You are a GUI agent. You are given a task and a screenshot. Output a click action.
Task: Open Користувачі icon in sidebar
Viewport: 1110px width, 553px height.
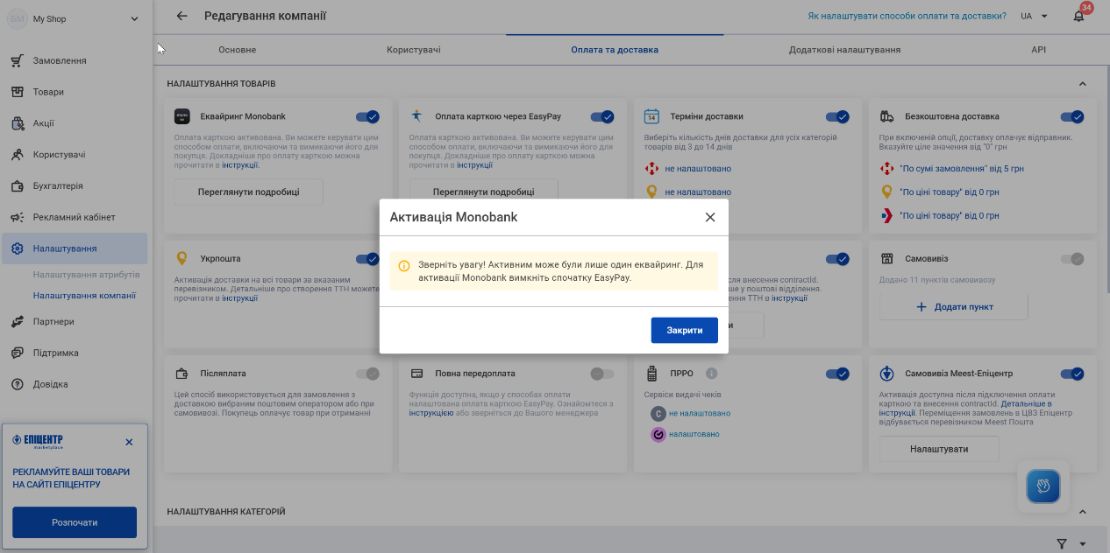click(x=18, y=154)
